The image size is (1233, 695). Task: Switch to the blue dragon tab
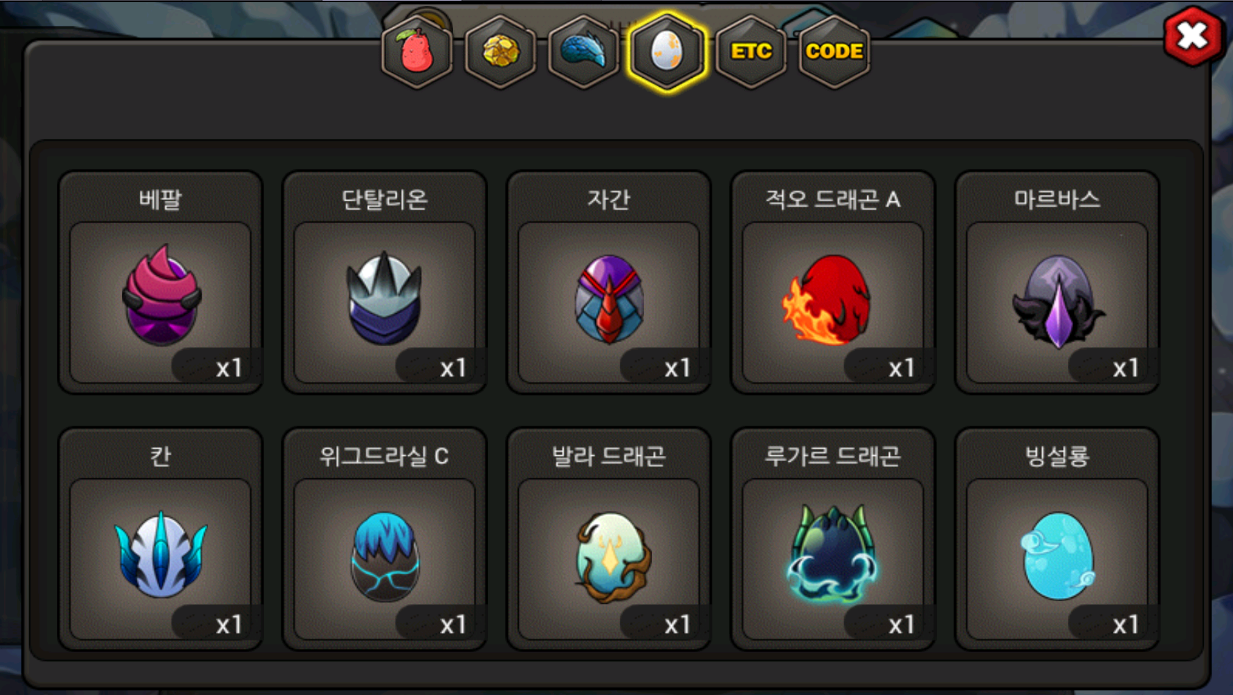584,51
